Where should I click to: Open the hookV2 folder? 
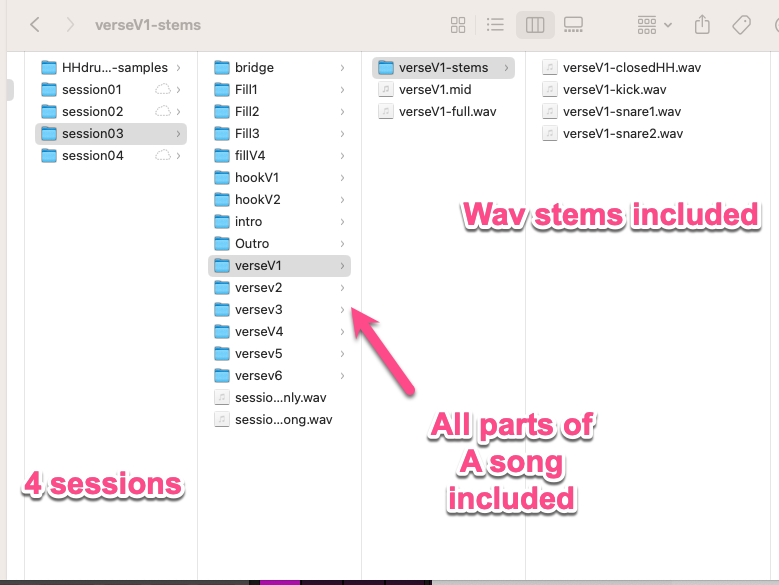pos(257,200)
